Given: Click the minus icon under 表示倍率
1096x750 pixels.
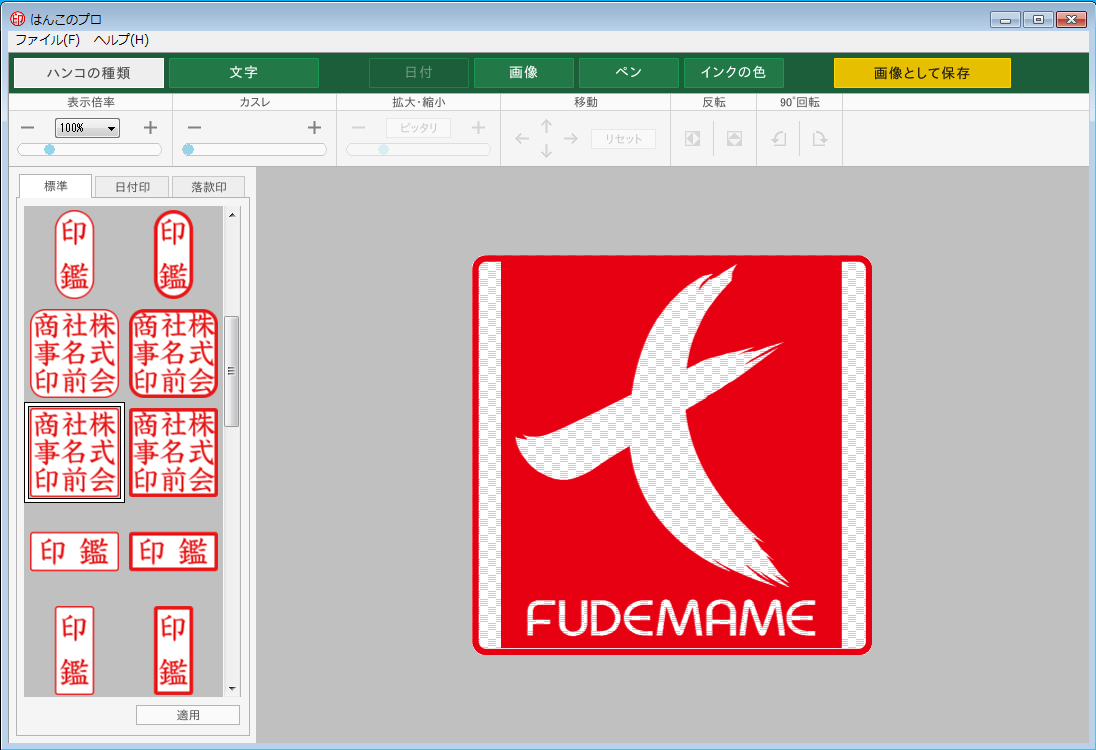Looking at the screenshot, I should (x=27, y=128).
